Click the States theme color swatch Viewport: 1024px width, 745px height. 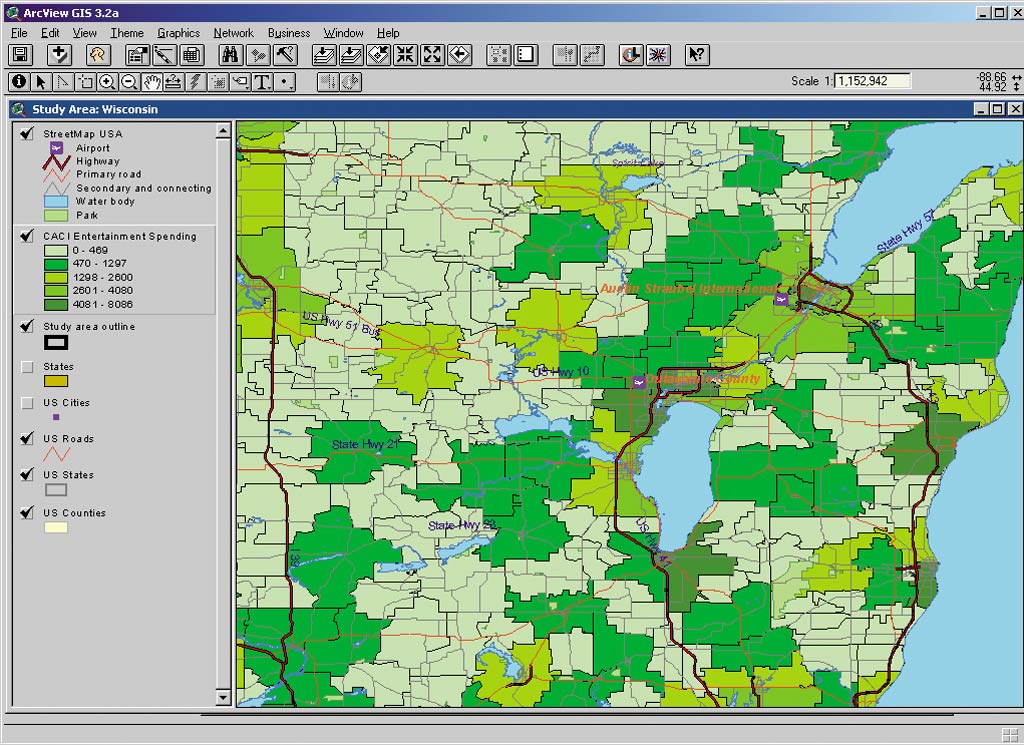[56, 381]
